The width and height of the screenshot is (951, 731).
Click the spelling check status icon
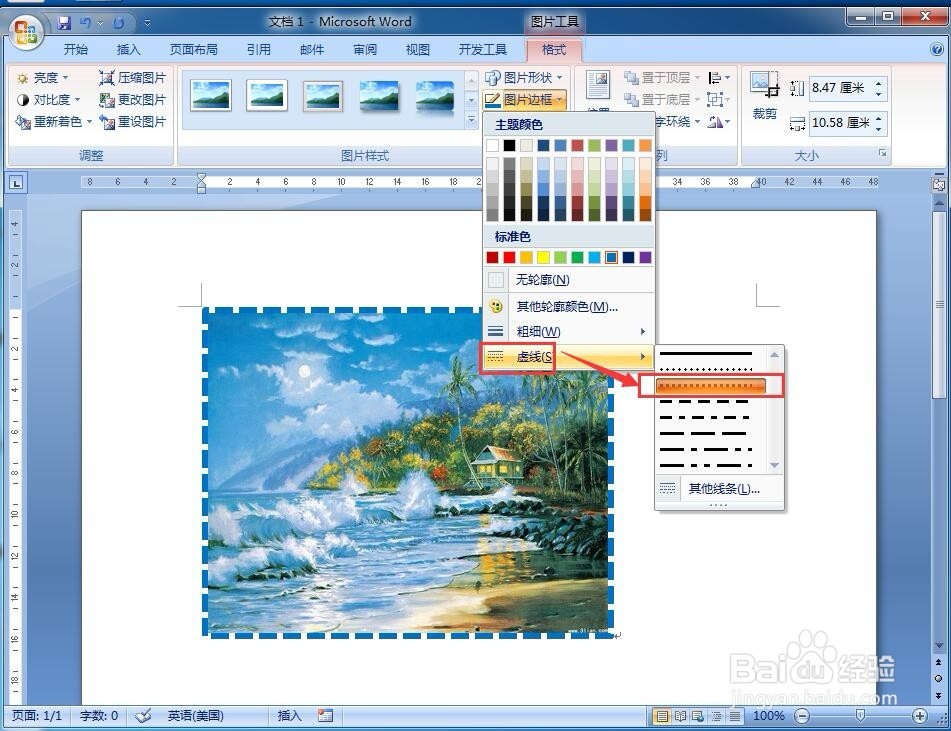pos(144,716)
